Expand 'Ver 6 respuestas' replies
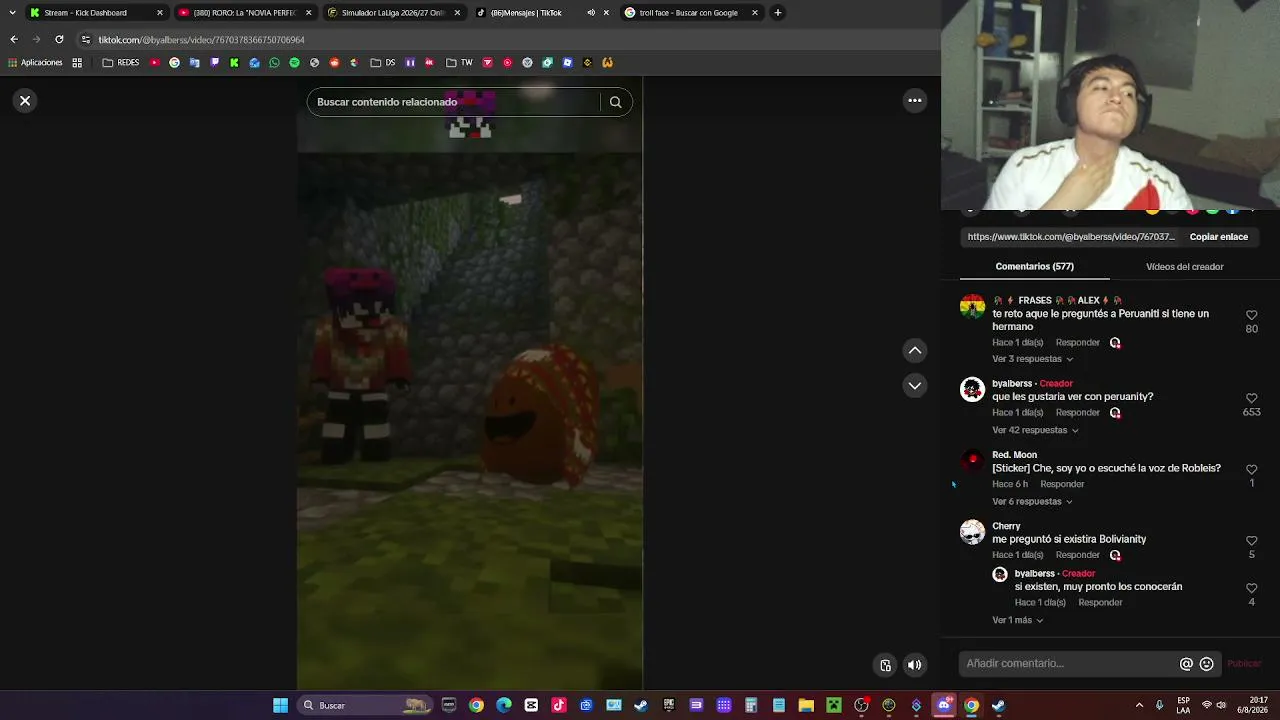The image size is (1280, 720). point(1032,501)
